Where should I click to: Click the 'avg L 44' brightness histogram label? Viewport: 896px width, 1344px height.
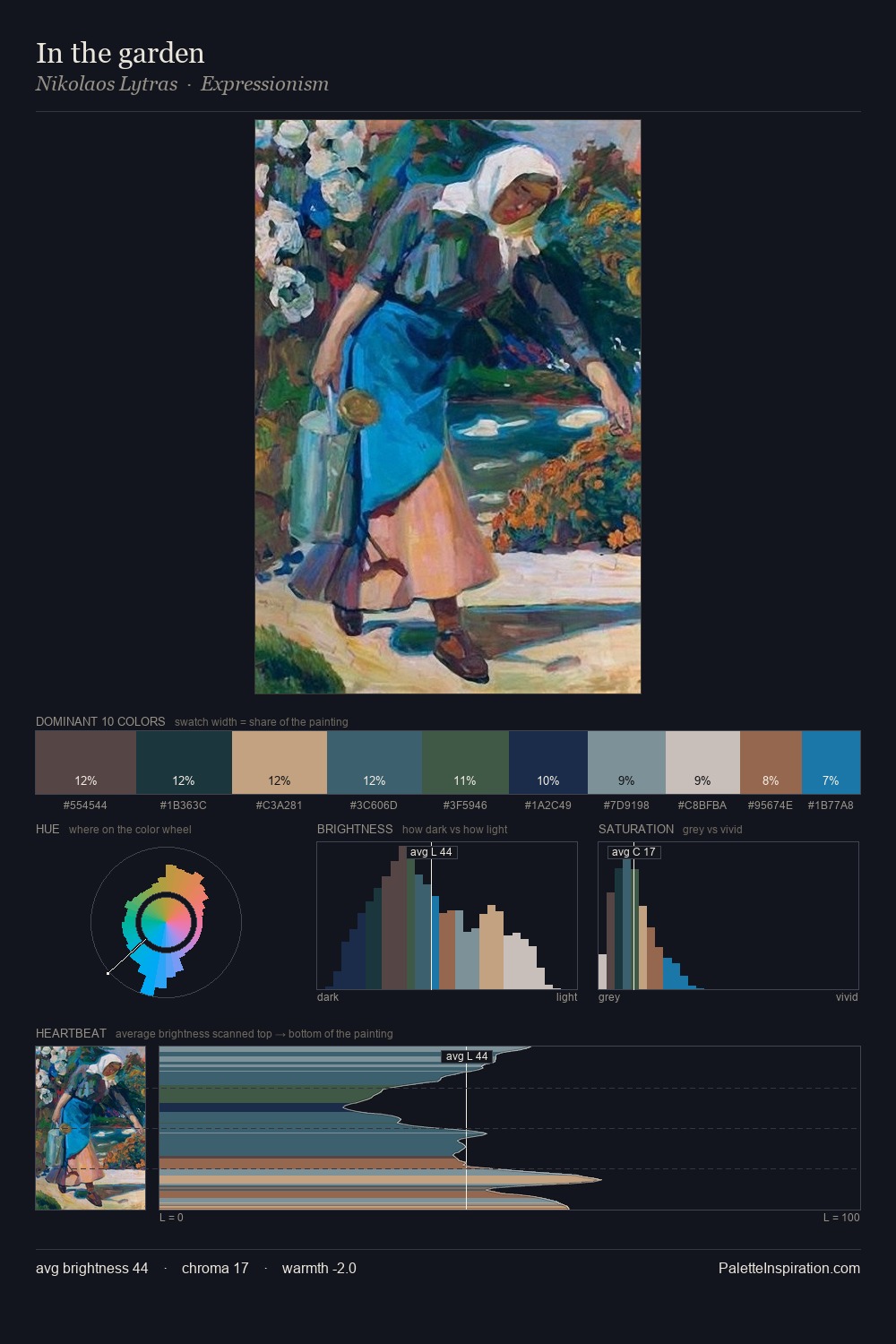pos(431,852)
